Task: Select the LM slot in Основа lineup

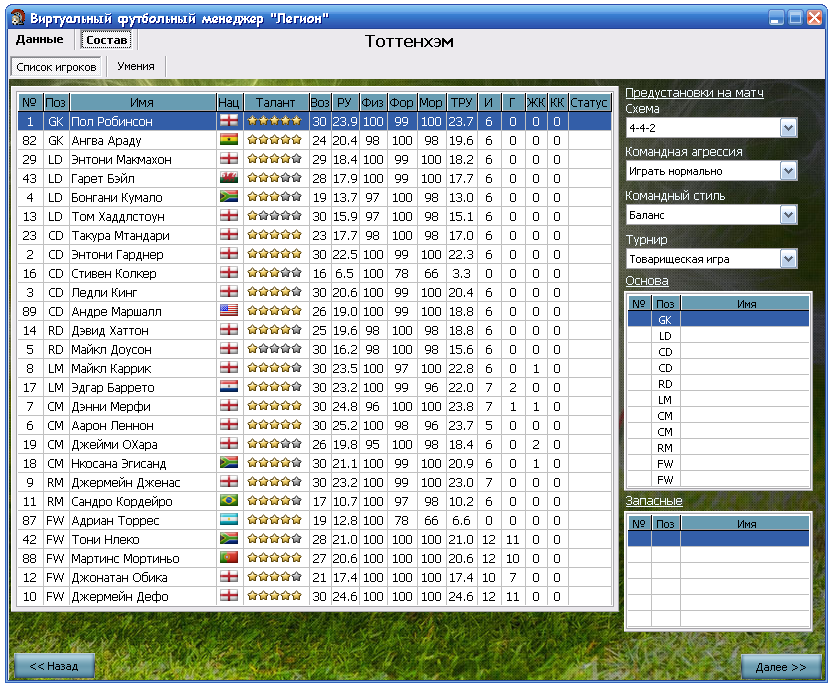Action: (x=718, y=400)
